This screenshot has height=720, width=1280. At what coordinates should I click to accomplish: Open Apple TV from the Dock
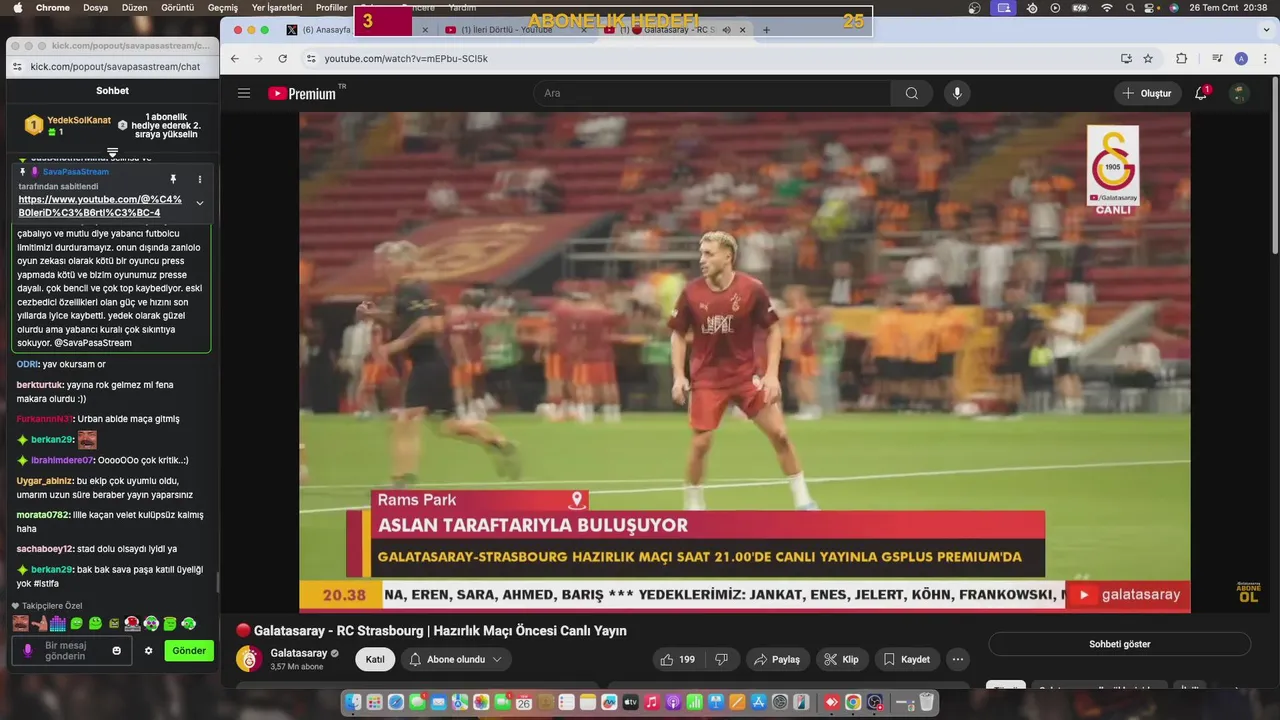[x=630, y=703]
